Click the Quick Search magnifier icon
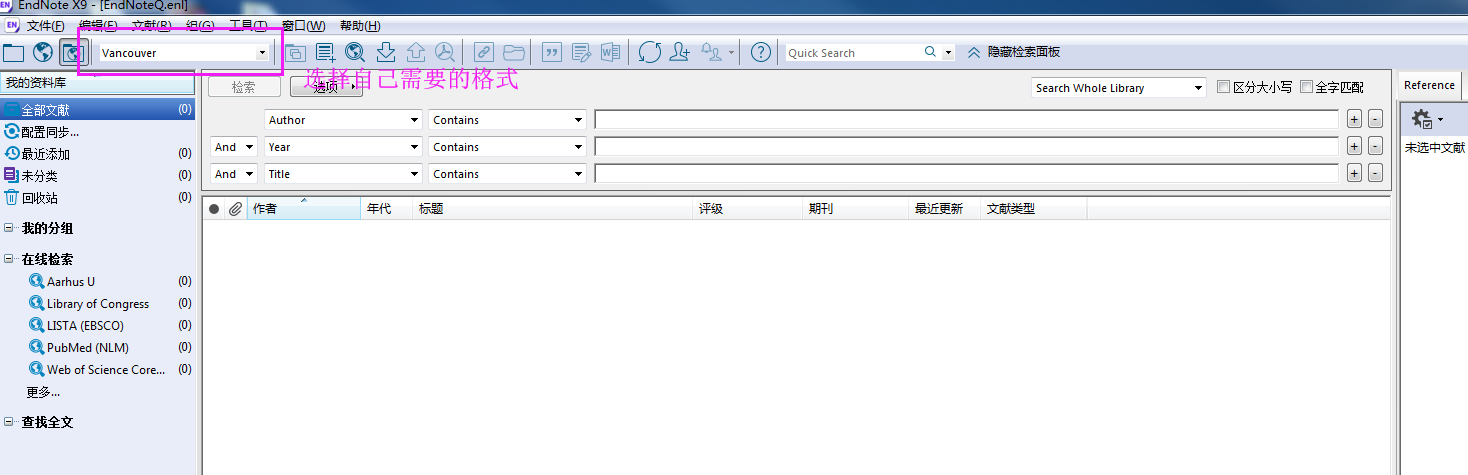The image size is (1468, 475). pos(931,52)
